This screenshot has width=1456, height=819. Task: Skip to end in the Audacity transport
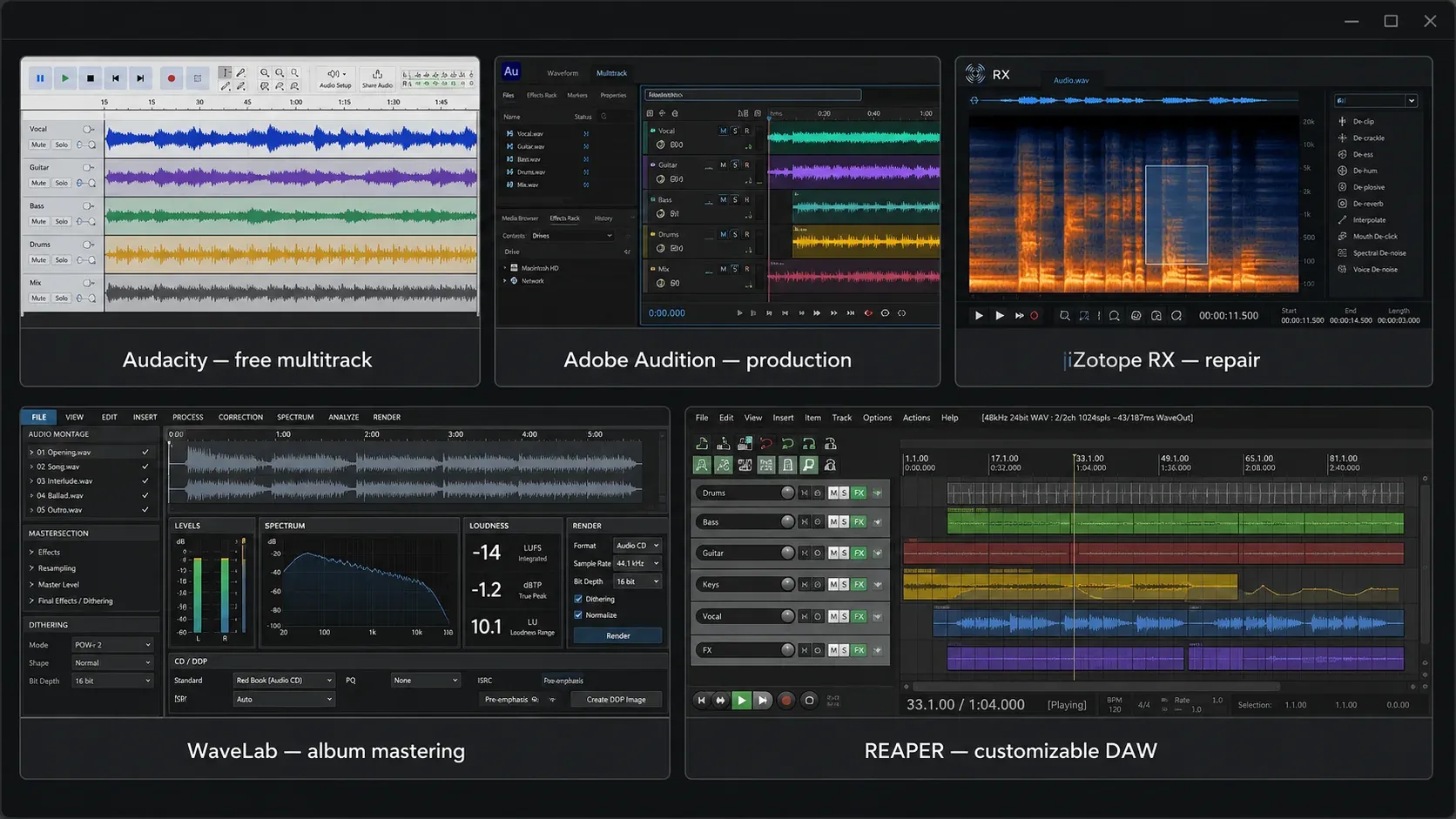tap(141, 78)
